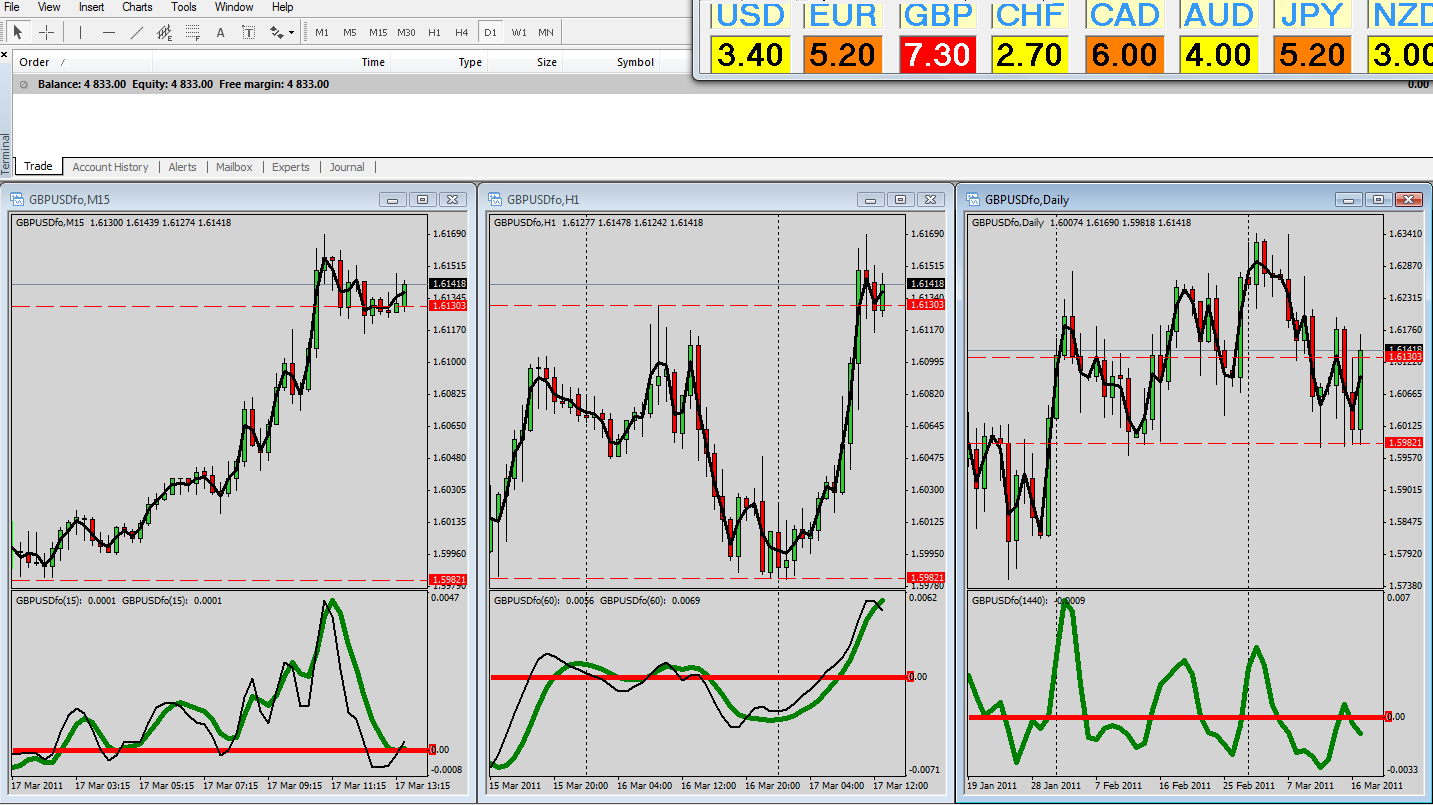
Task: Toggle the D1 timeframe button
Action: click(x=490, y=32)
